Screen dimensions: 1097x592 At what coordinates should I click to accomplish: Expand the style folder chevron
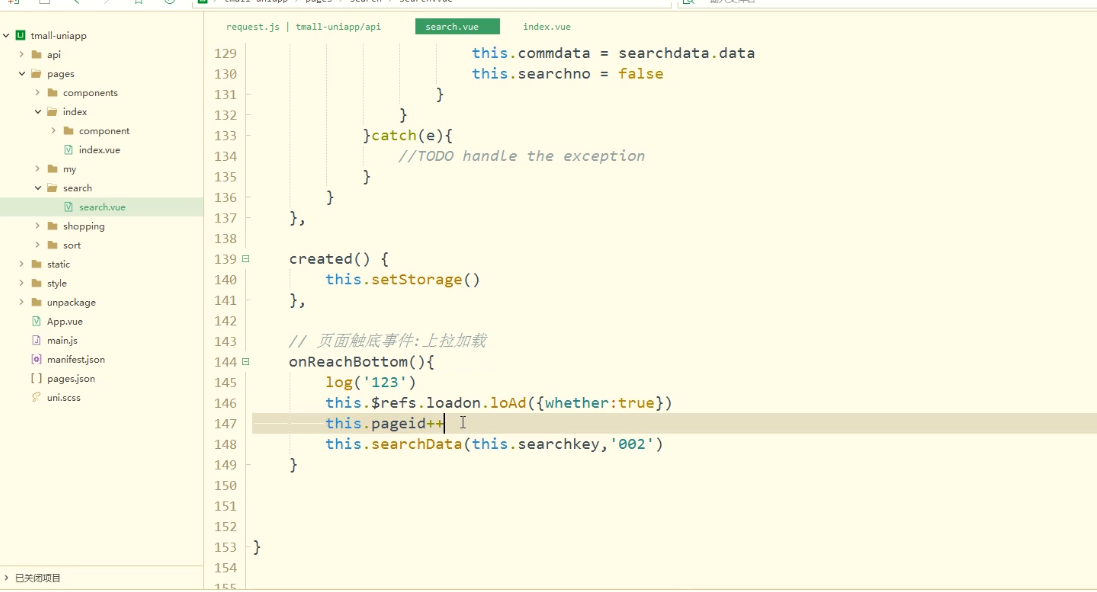point(21,283)
